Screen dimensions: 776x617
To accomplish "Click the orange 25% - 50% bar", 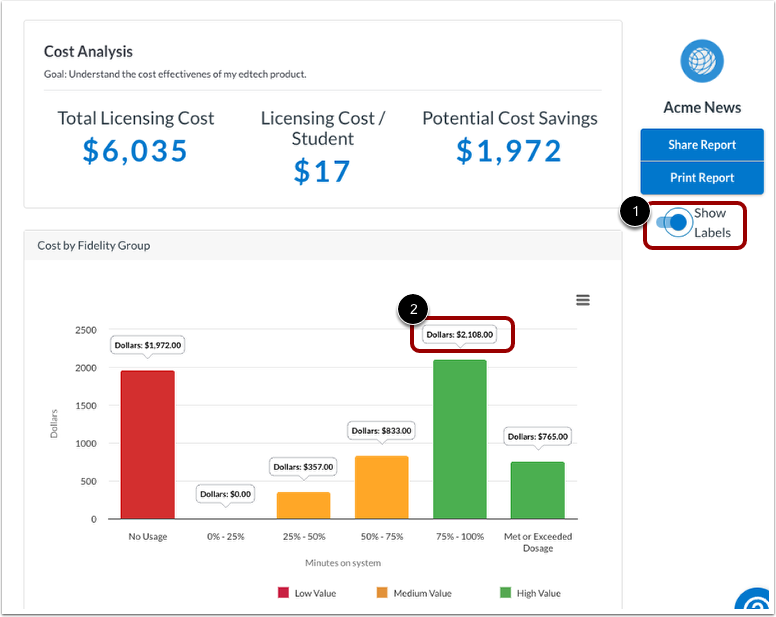I will (303, 505).
